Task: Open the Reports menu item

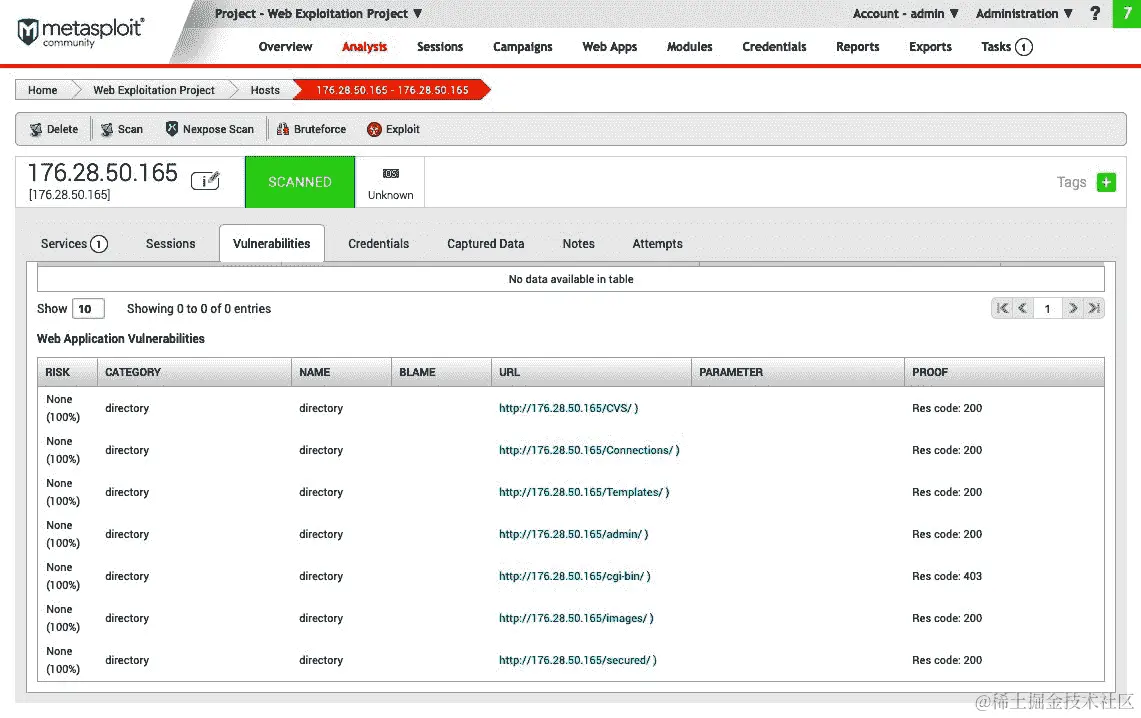Action: tap(857, 47)
